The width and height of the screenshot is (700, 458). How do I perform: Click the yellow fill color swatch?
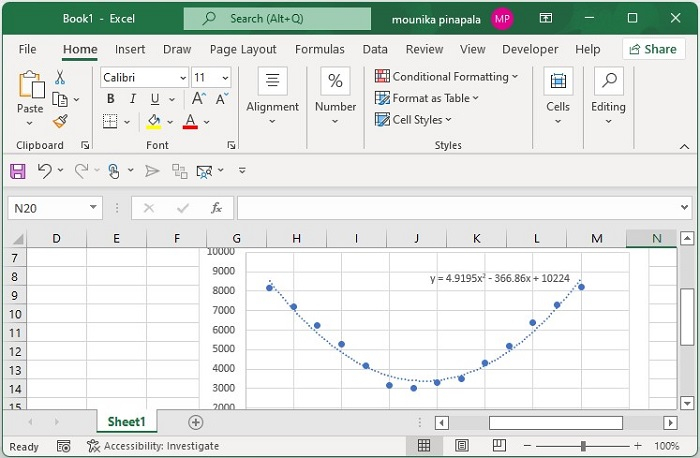(x=153, y=121)
